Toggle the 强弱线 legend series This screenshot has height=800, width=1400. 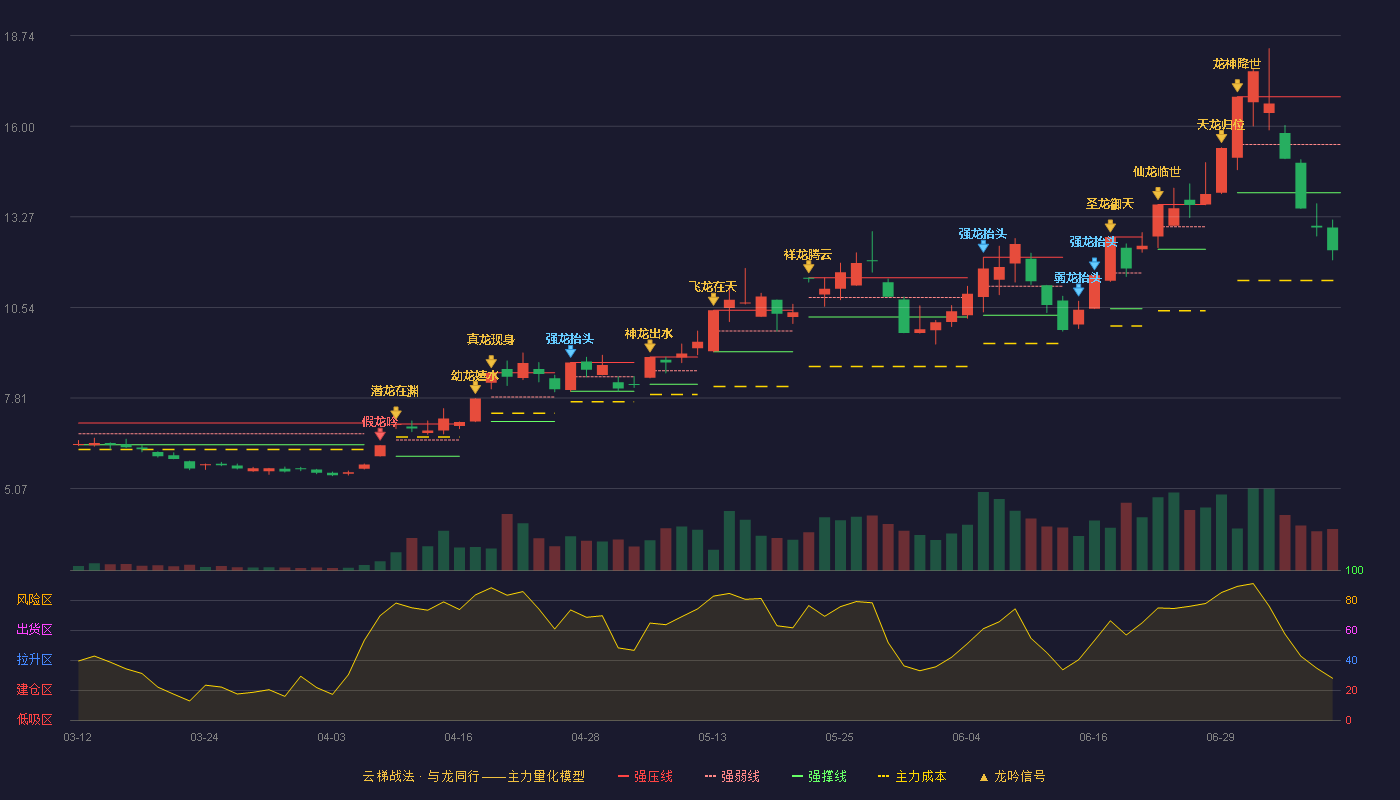coord(732,776)
